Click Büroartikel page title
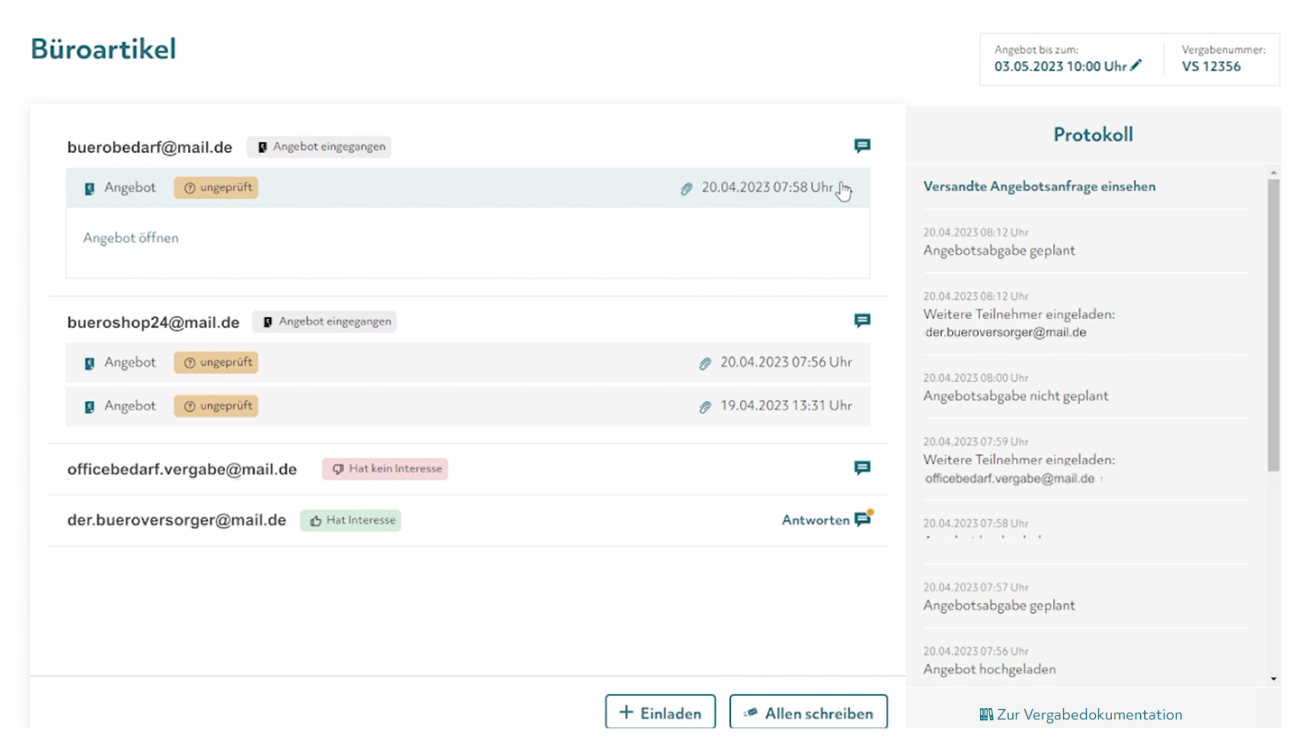The image size is (1304, 749). [x=103, y=48]
